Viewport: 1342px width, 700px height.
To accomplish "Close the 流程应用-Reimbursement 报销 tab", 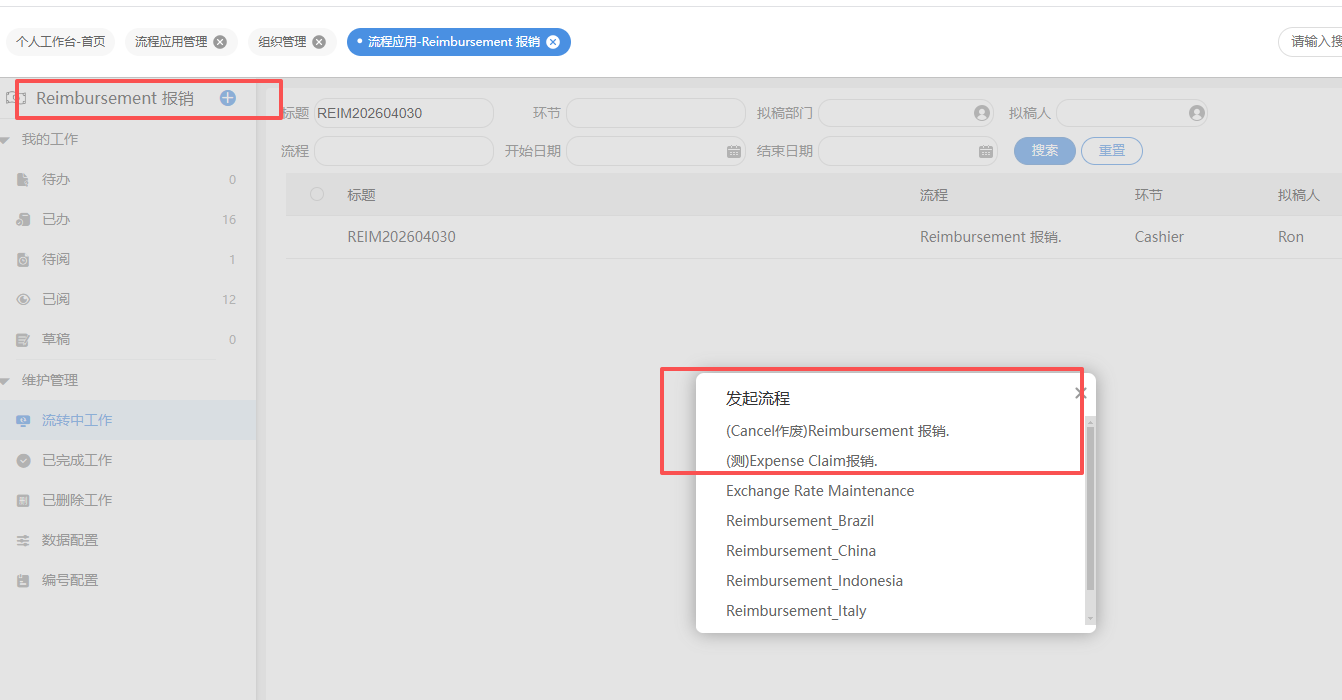I will click(553, 42).
